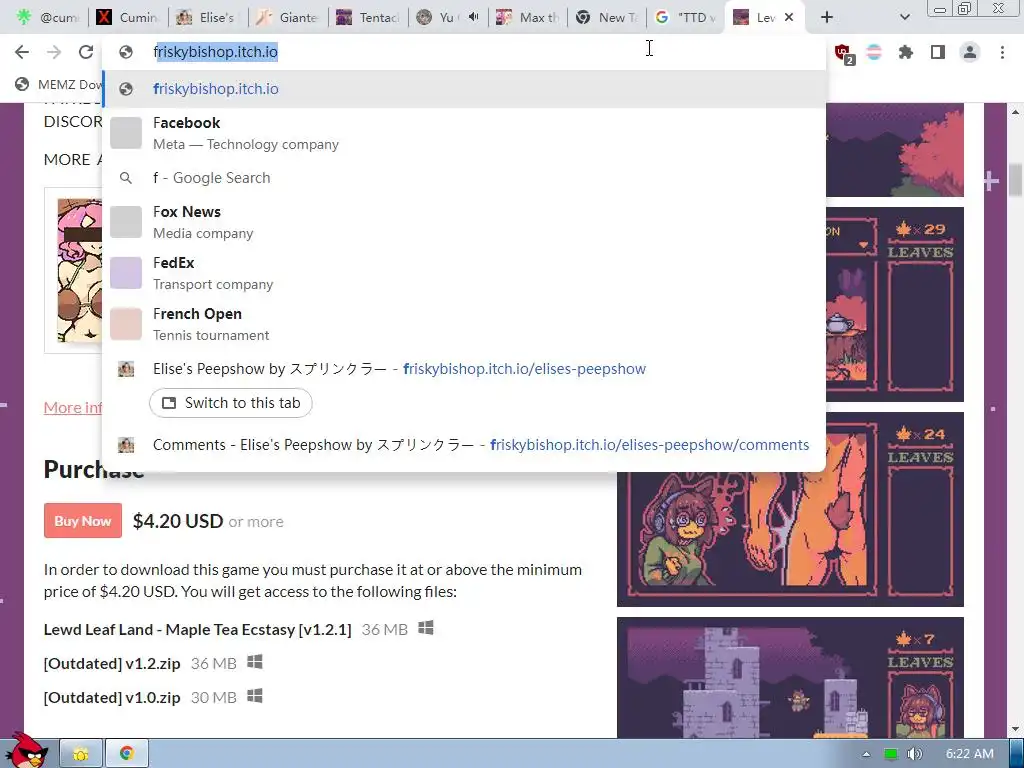Open Elise's Peepshow page suggestion
Viewport: 1024px width, 768px height.
coord(399,369)
